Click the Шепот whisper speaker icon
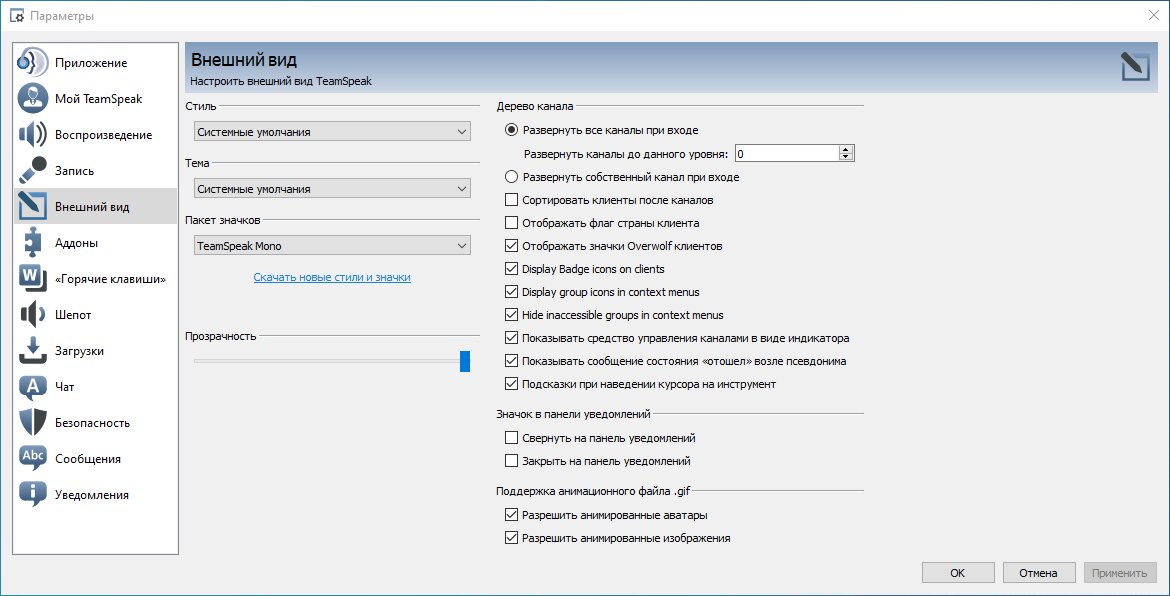The width and height of the screenshot is (1170, 596). tap(33, 314)
